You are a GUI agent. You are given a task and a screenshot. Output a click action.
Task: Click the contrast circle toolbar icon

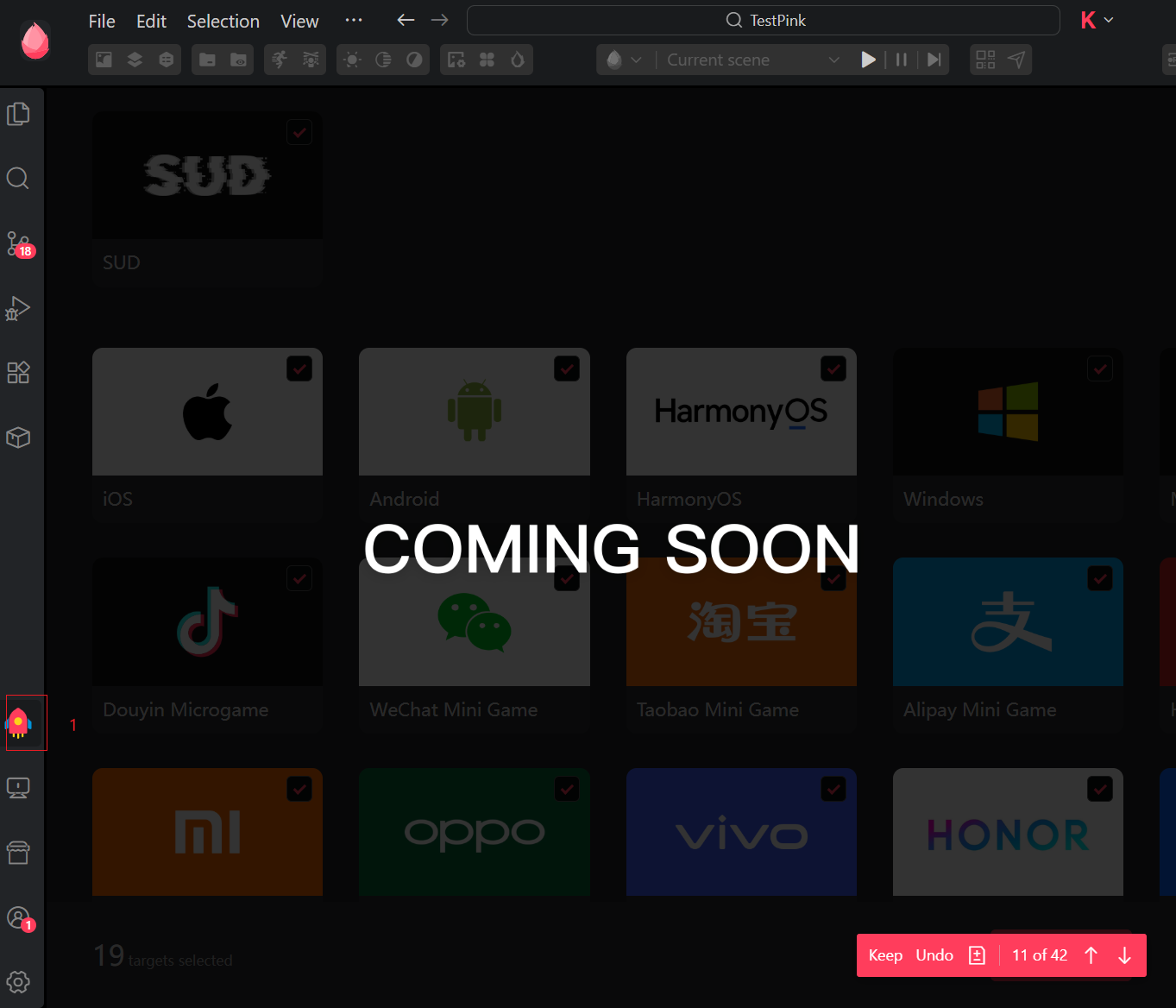(414, 60)
